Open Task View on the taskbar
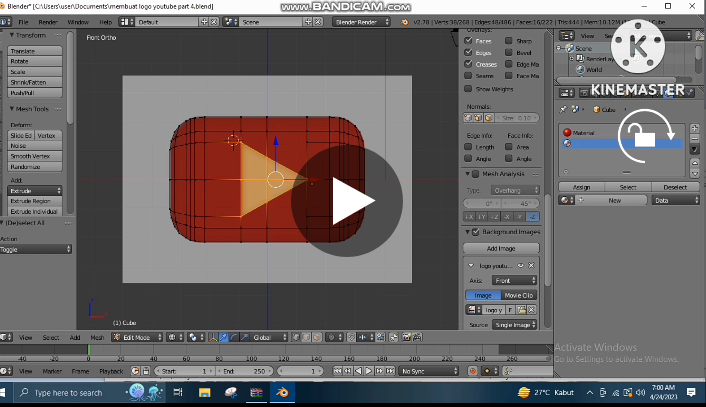The width and height of the screenshot is (706, 407). [x=178, y=393]
